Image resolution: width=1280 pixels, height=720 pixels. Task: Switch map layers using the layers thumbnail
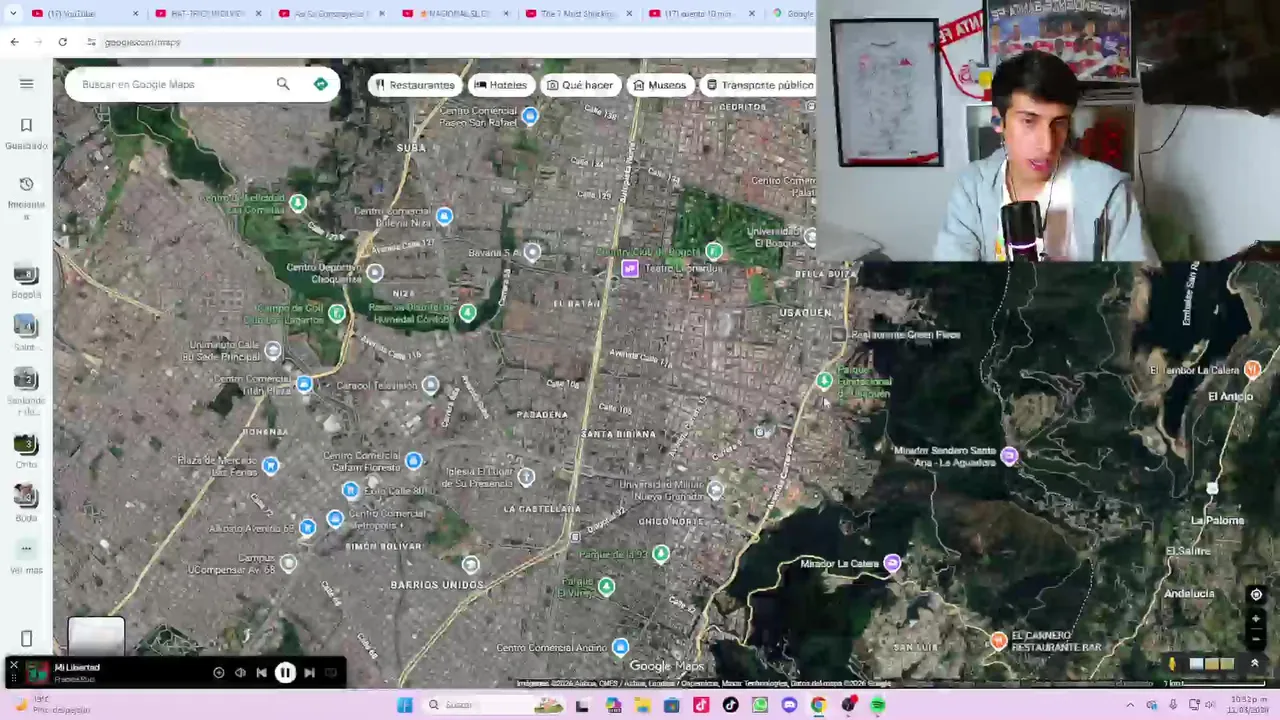click(96, 637)
